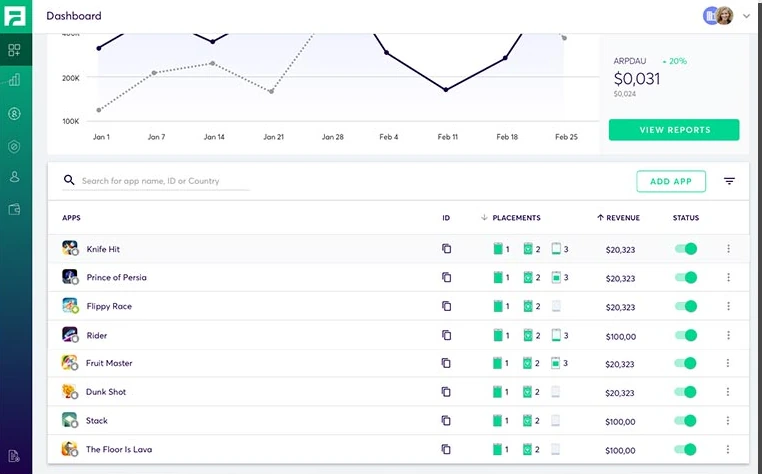Click the View Reports button
Screen dimensions: 762x474
674,130
